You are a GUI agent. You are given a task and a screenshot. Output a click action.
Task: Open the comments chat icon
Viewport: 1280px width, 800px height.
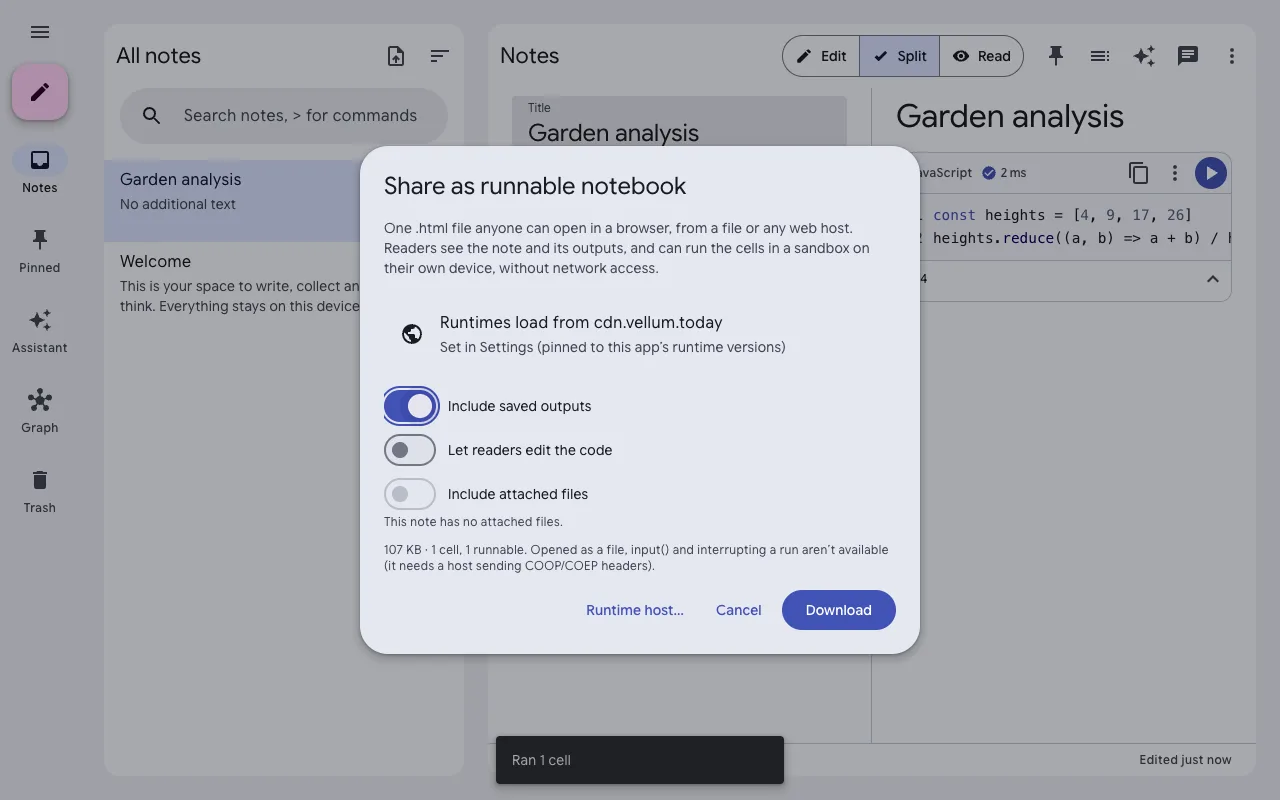click(1188, 56)
